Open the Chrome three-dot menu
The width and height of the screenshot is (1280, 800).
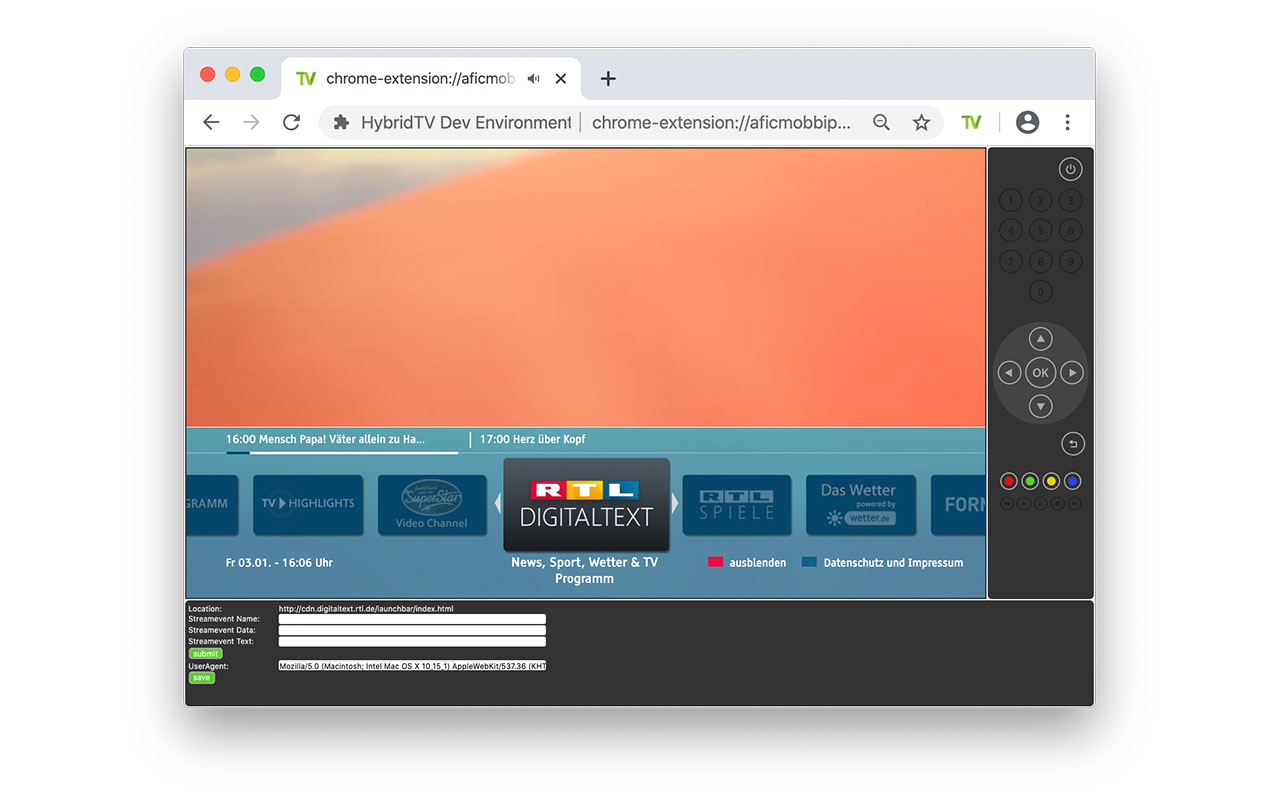[x=1067, y=121]
